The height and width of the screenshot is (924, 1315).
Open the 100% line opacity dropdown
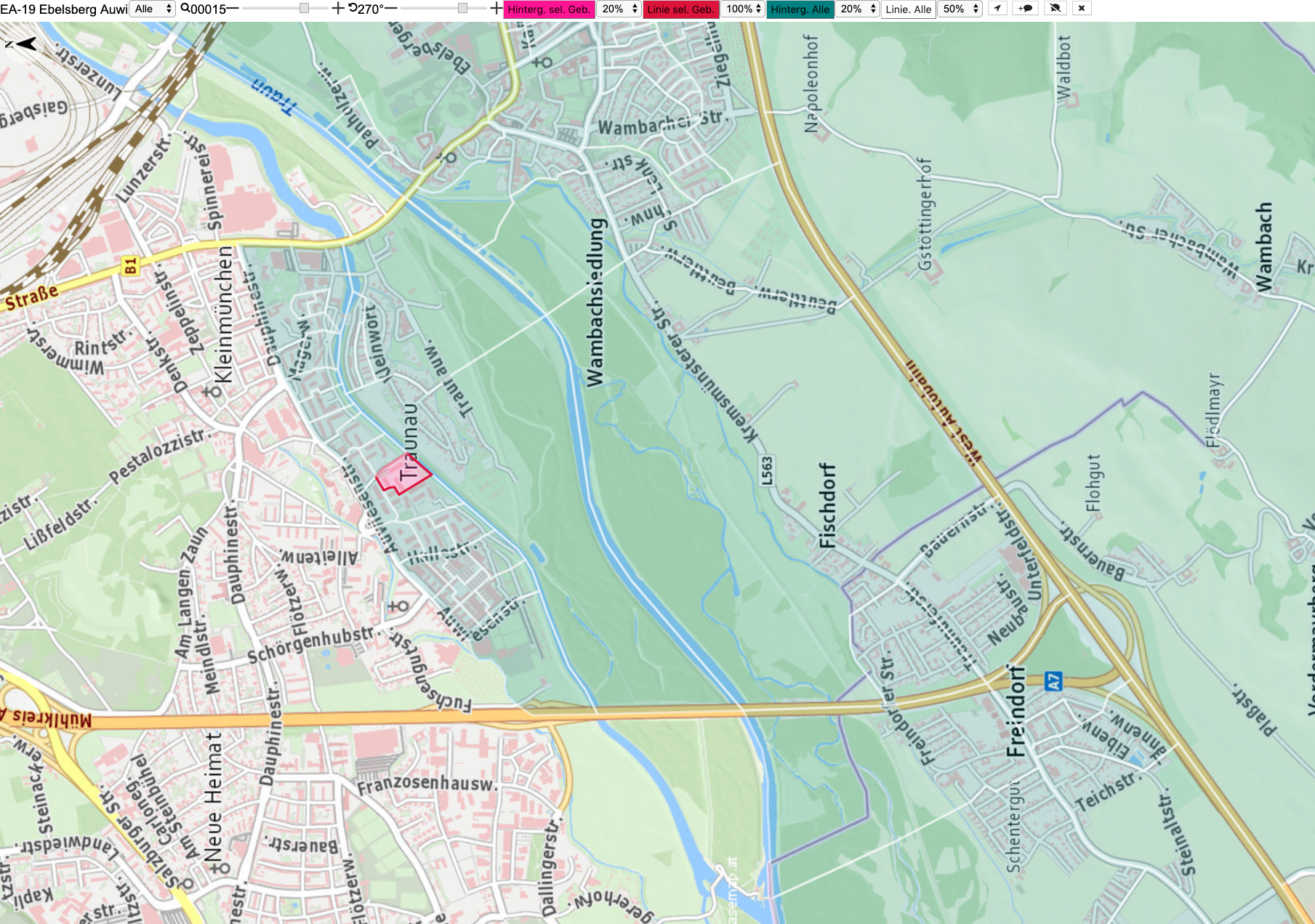pos(742,9)
